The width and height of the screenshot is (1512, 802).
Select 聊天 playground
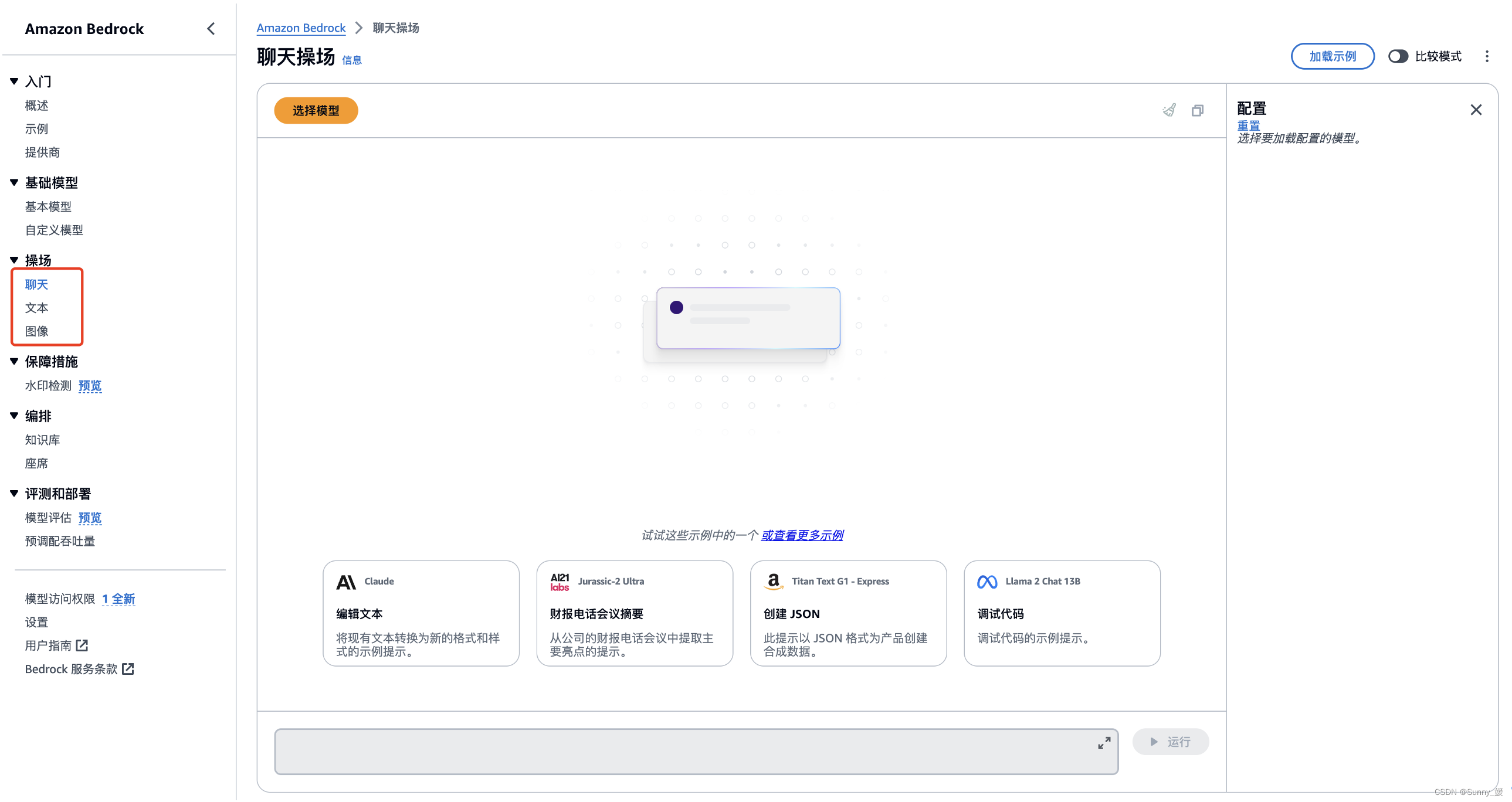(x=36, y=284)
